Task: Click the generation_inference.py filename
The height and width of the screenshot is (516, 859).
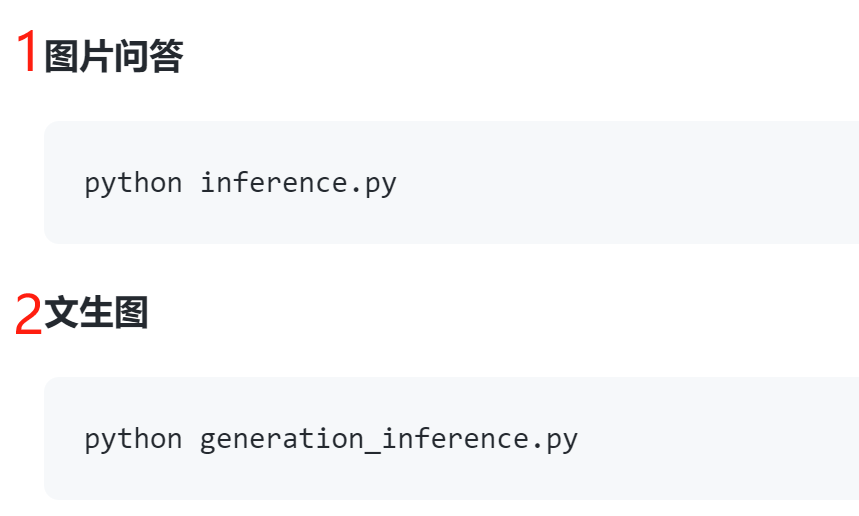Action: tap(388, 439)
